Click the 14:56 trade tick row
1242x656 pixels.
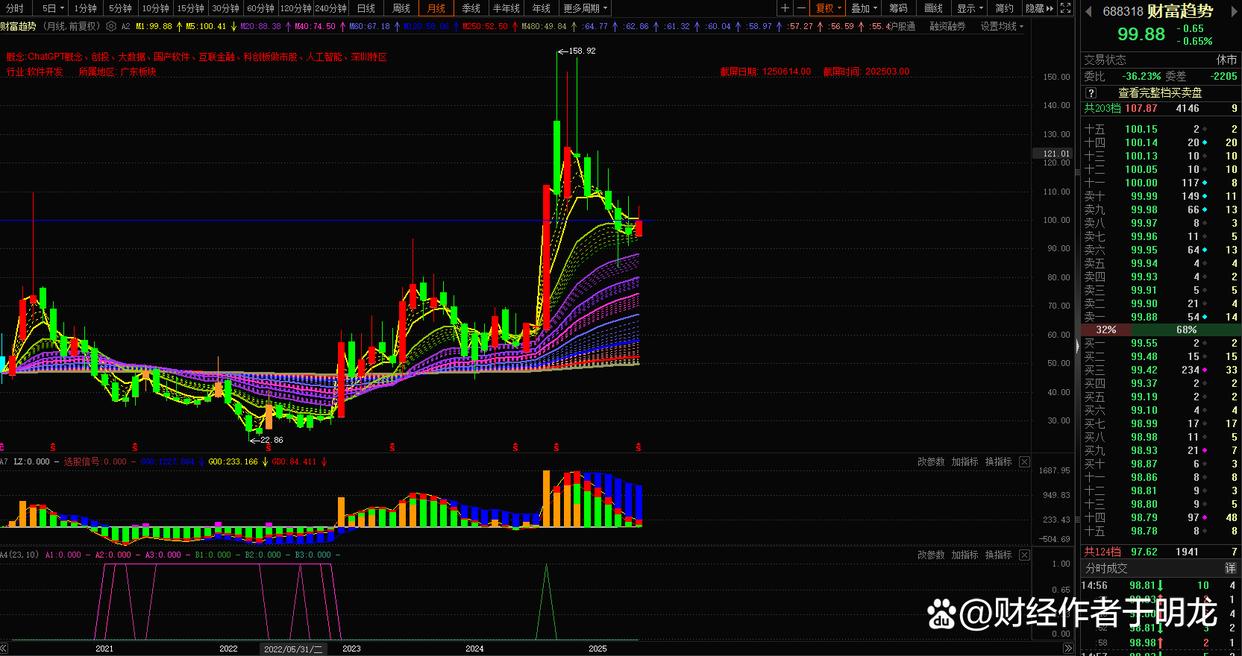tap(1160, 585)
